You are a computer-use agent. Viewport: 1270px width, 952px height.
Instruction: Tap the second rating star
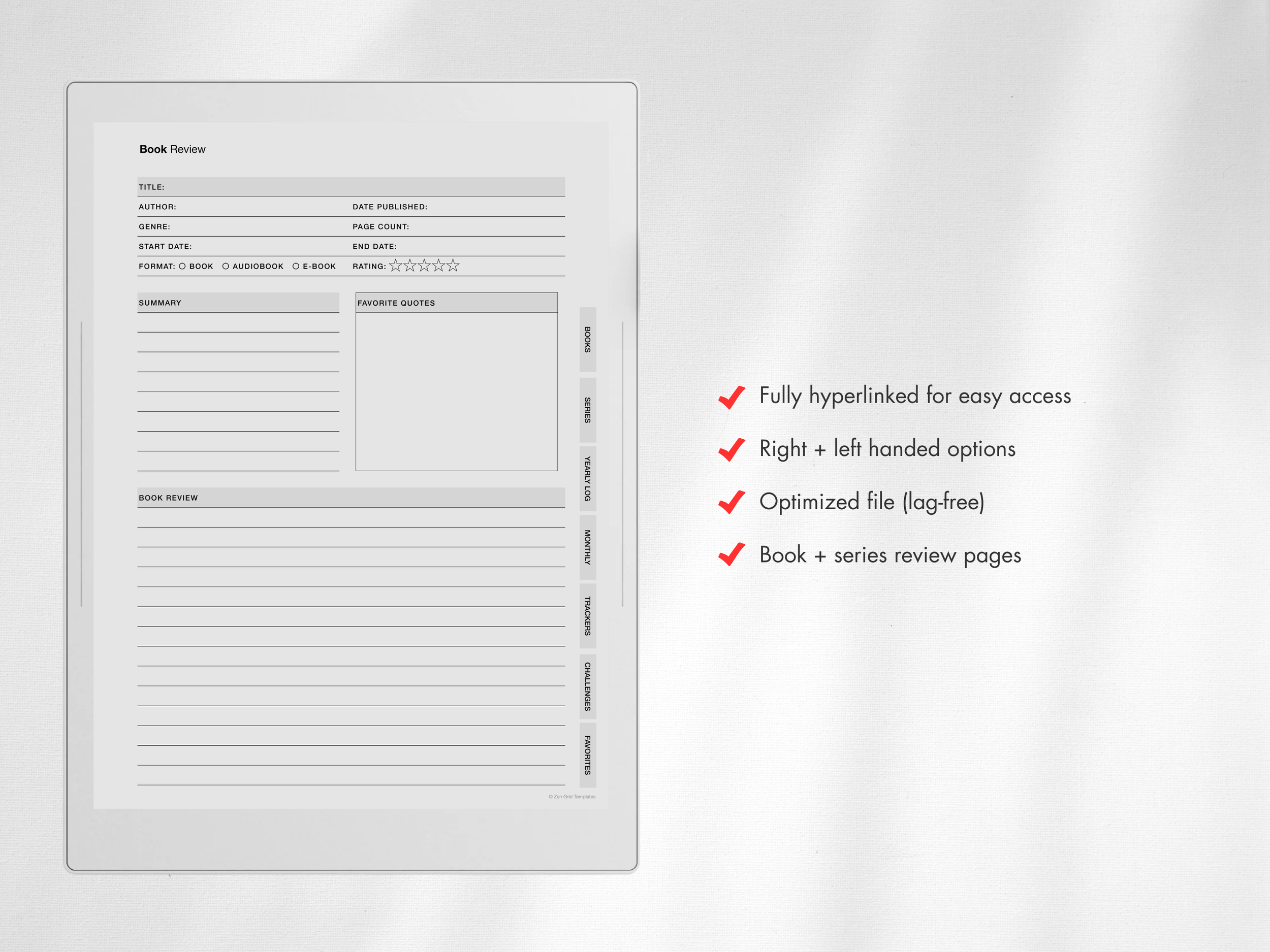coord(410,265)
